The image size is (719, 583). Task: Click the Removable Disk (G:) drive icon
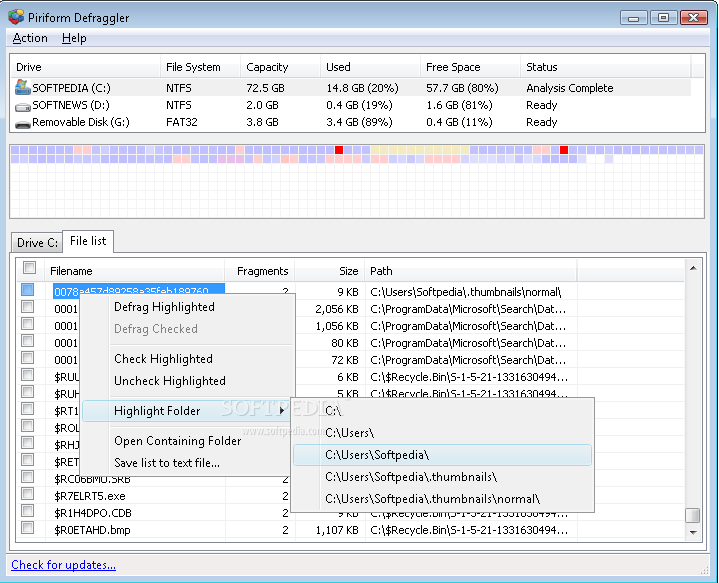[22, 124]
